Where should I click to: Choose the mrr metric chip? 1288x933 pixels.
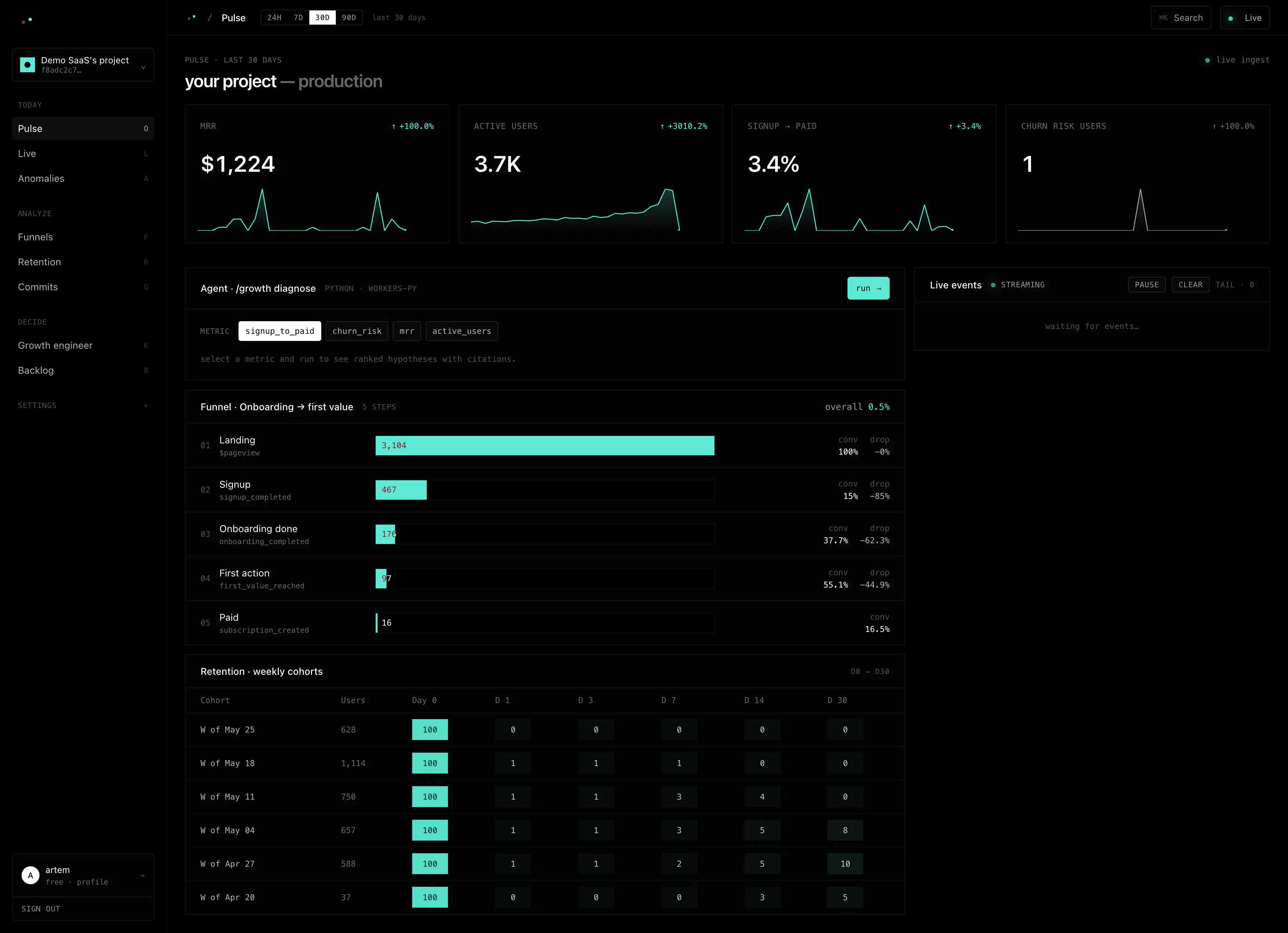tap(407, 331)
